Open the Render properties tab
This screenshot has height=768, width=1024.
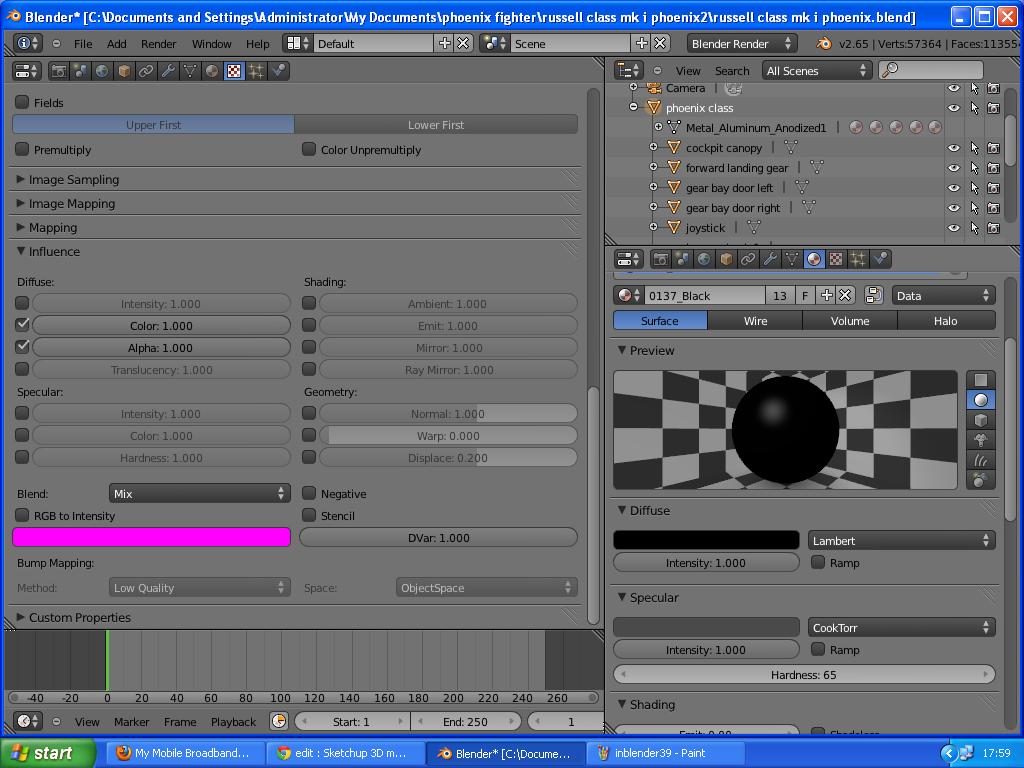pyautogui.click(x=660, y=259)
